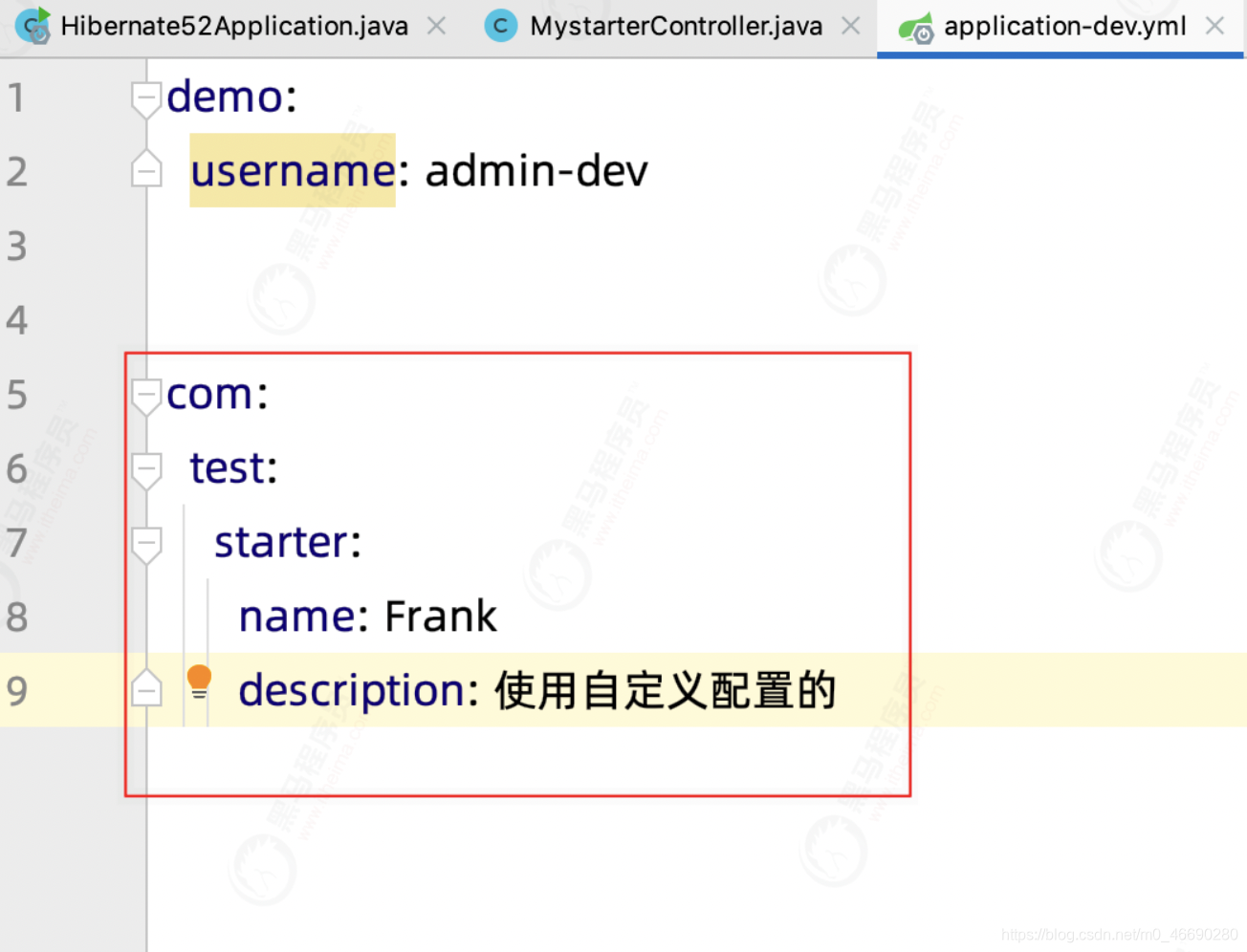
Task: Click the test key on line 6
Action: tap(227, 468)
